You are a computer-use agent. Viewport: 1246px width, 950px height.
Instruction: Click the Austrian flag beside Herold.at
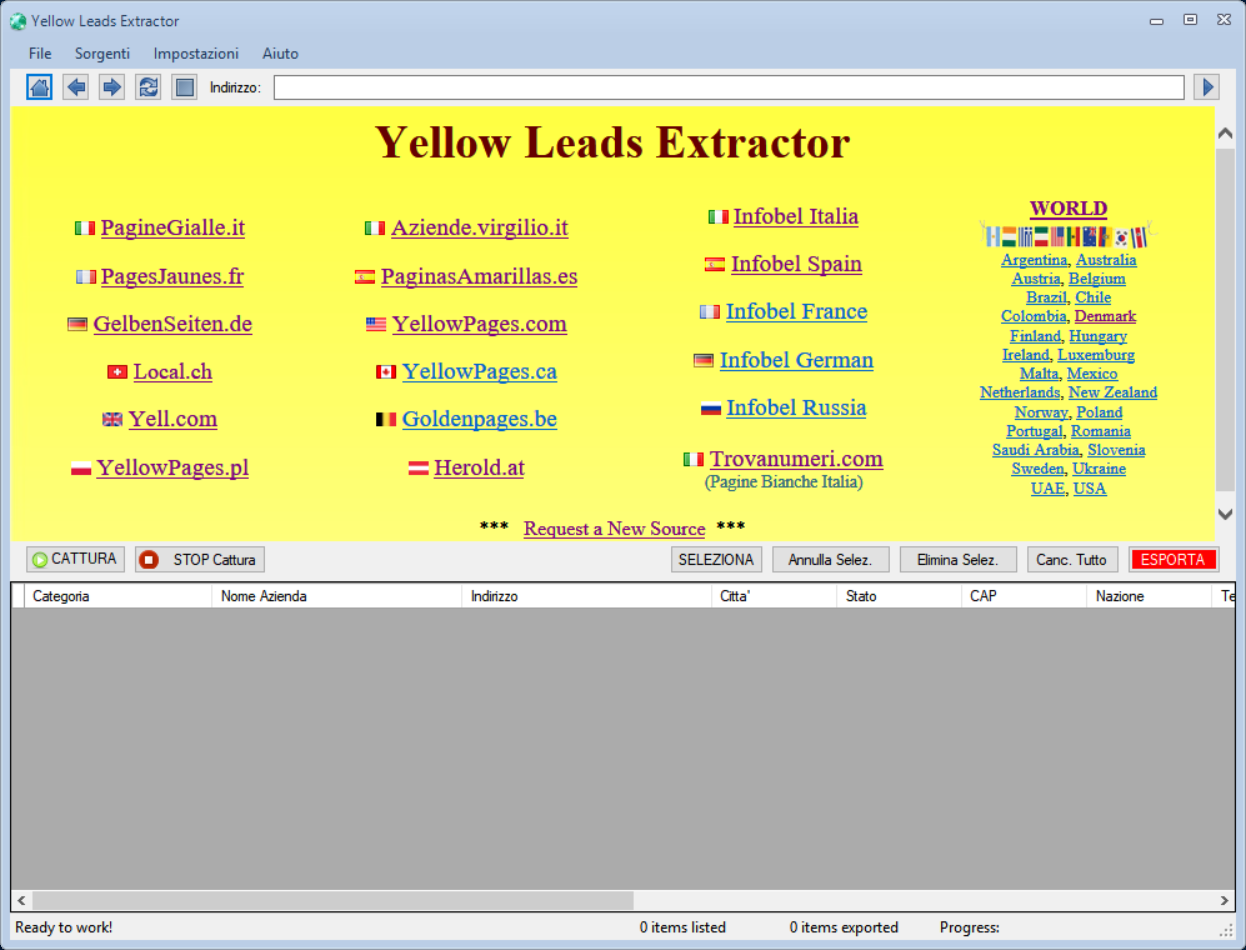[418, 468]
